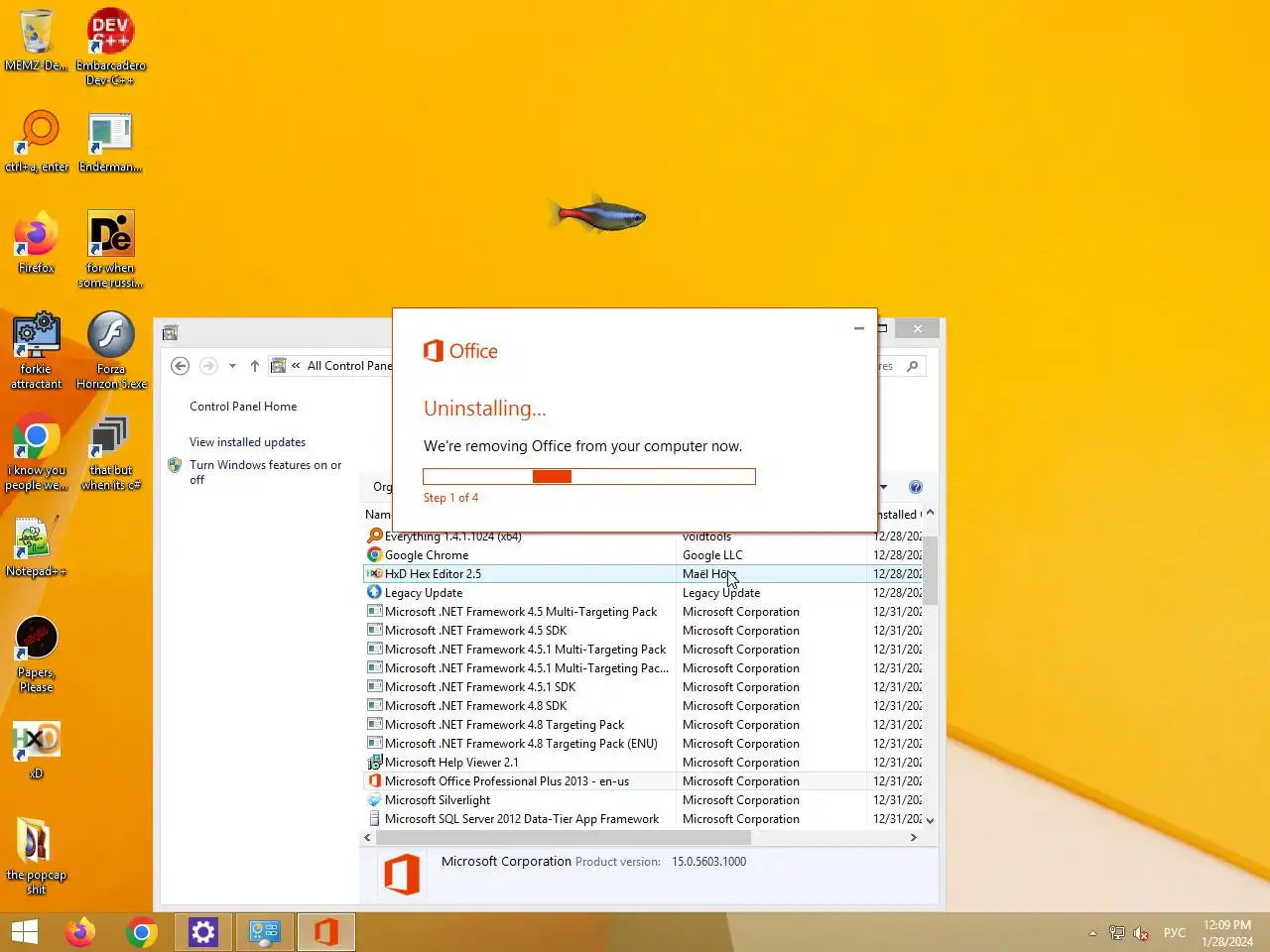This screenshot has width=1270, height=952.
Task: Open the Programs and Features help icon
Action: point(916,487)
